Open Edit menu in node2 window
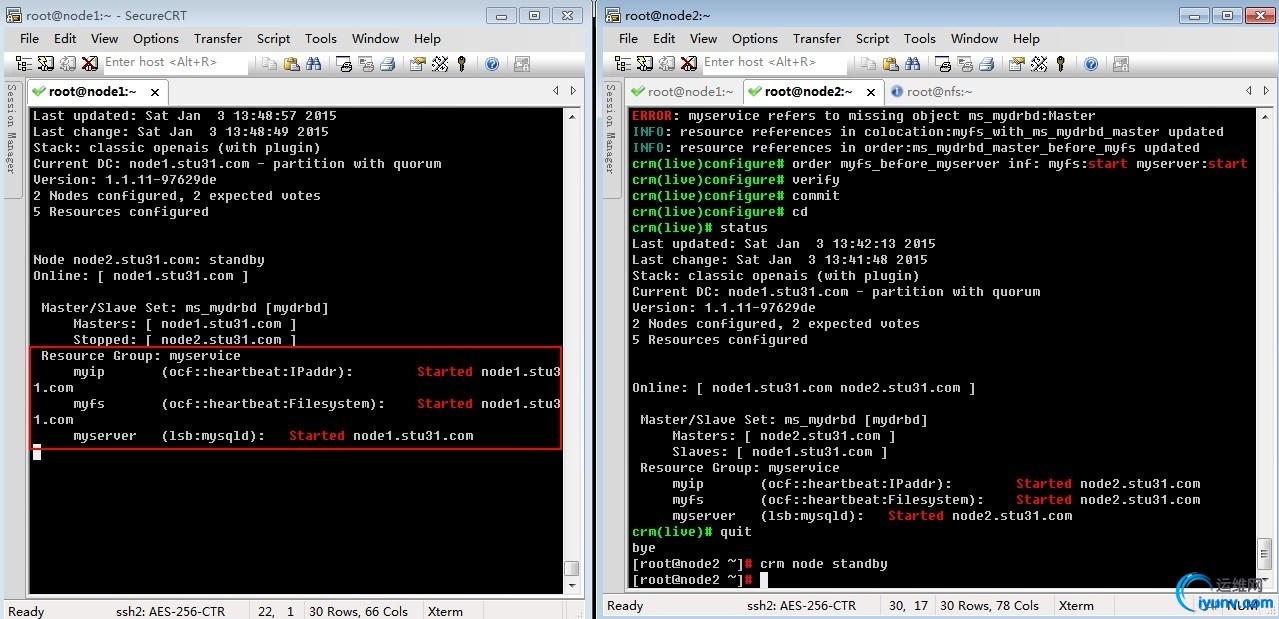This screenshot has width=1279, height=619. click(664, 38)
